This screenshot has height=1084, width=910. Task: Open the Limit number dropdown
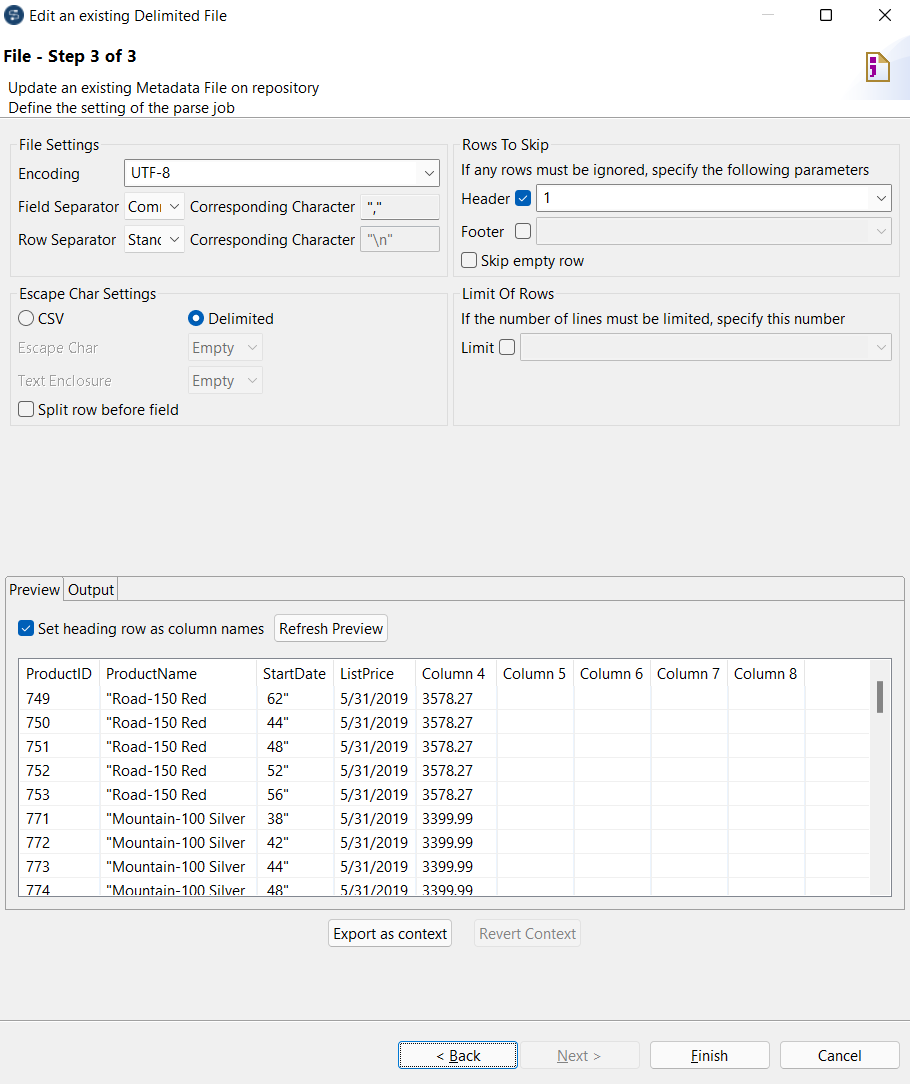pos(706,347)
